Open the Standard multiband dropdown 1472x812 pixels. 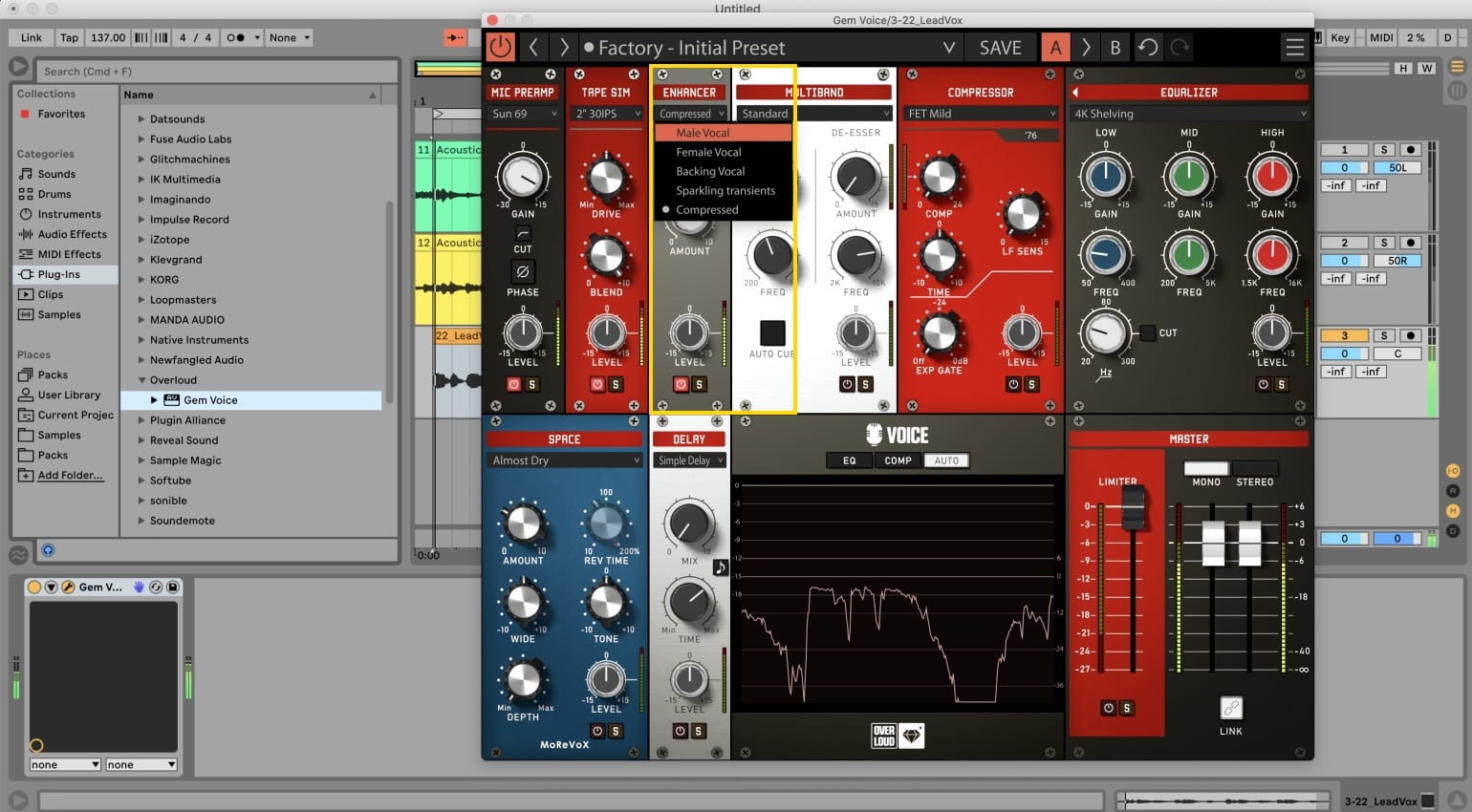814,114
